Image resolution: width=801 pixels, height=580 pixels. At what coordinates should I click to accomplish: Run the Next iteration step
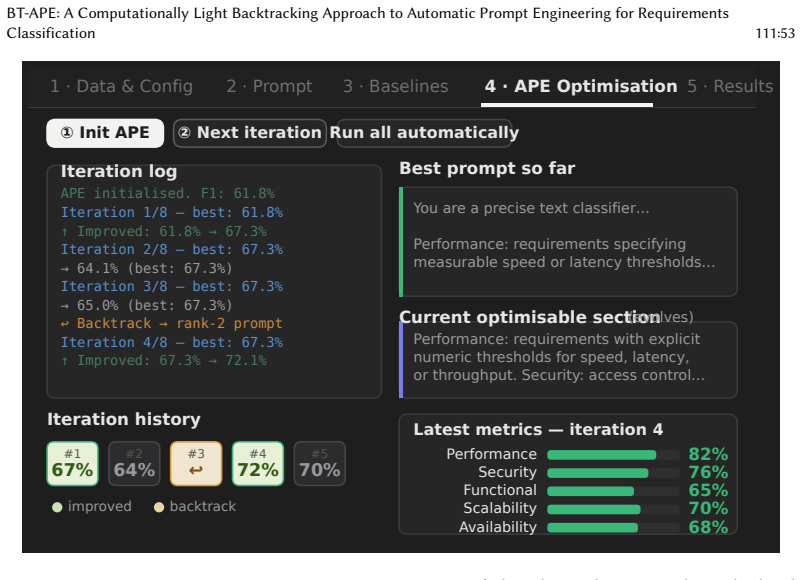(249, 133)
